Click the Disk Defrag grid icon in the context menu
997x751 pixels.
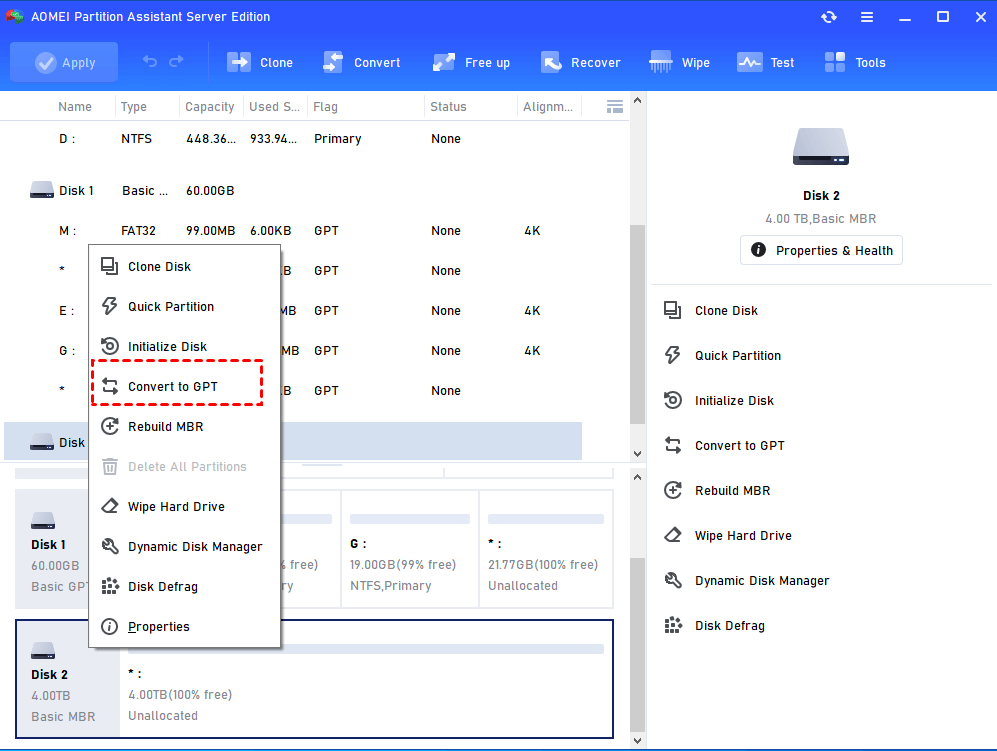[x=110, y=586]
